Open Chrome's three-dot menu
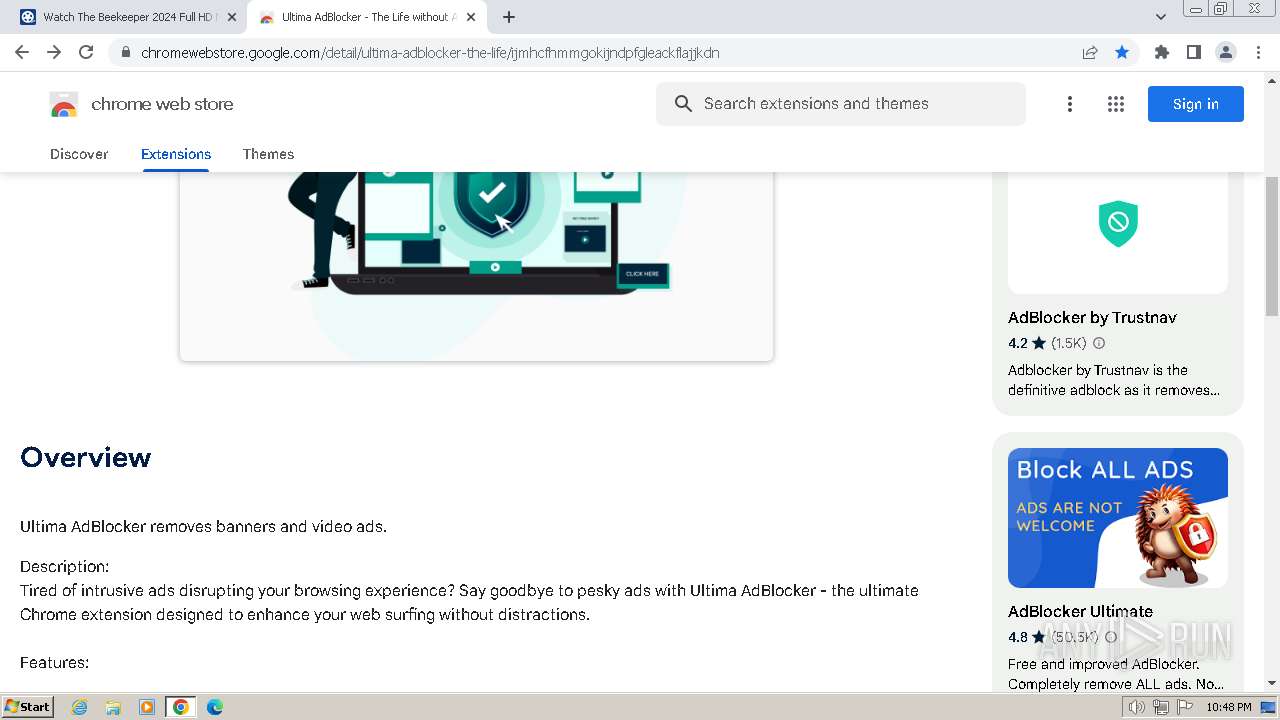 [1258, 52]
